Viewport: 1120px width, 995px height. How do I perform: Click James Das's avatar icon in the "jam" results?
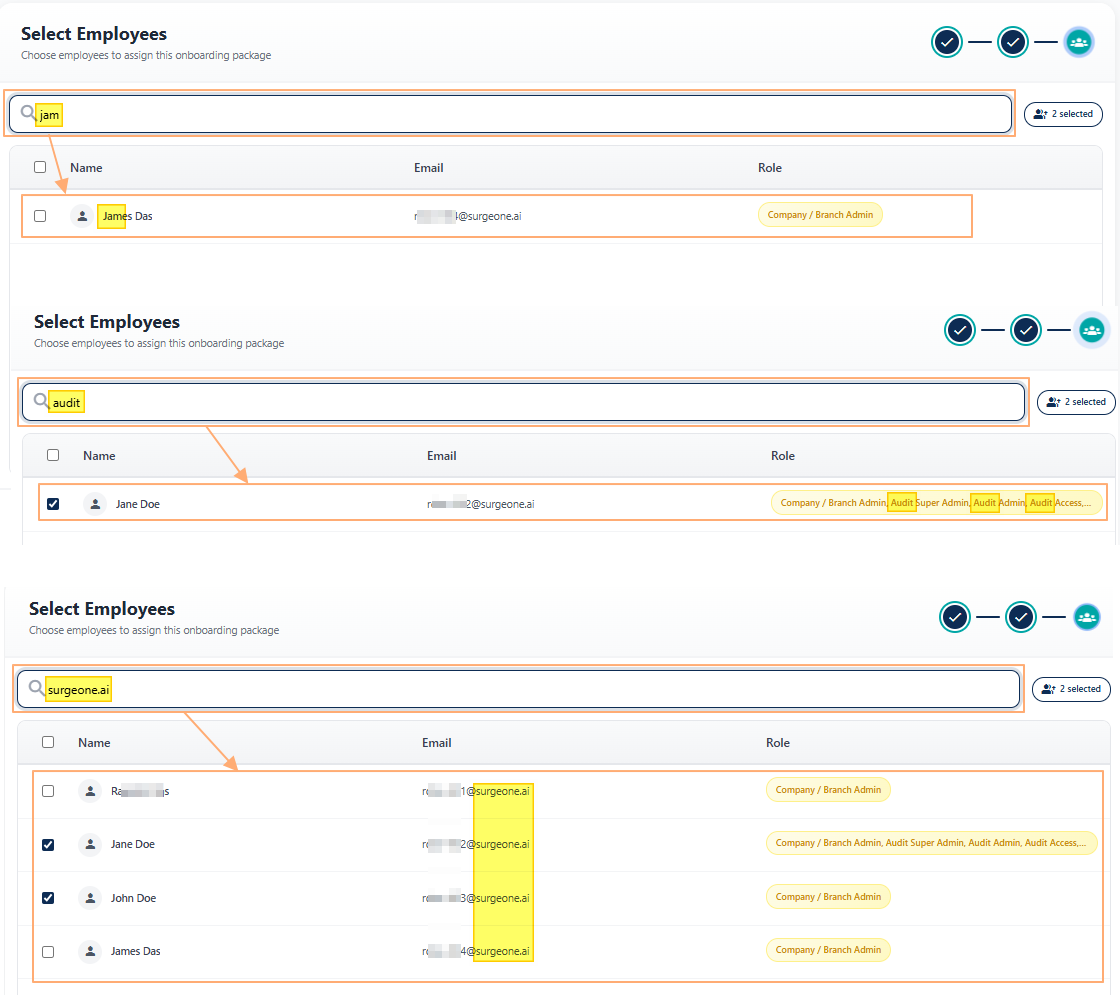point(82,216)
